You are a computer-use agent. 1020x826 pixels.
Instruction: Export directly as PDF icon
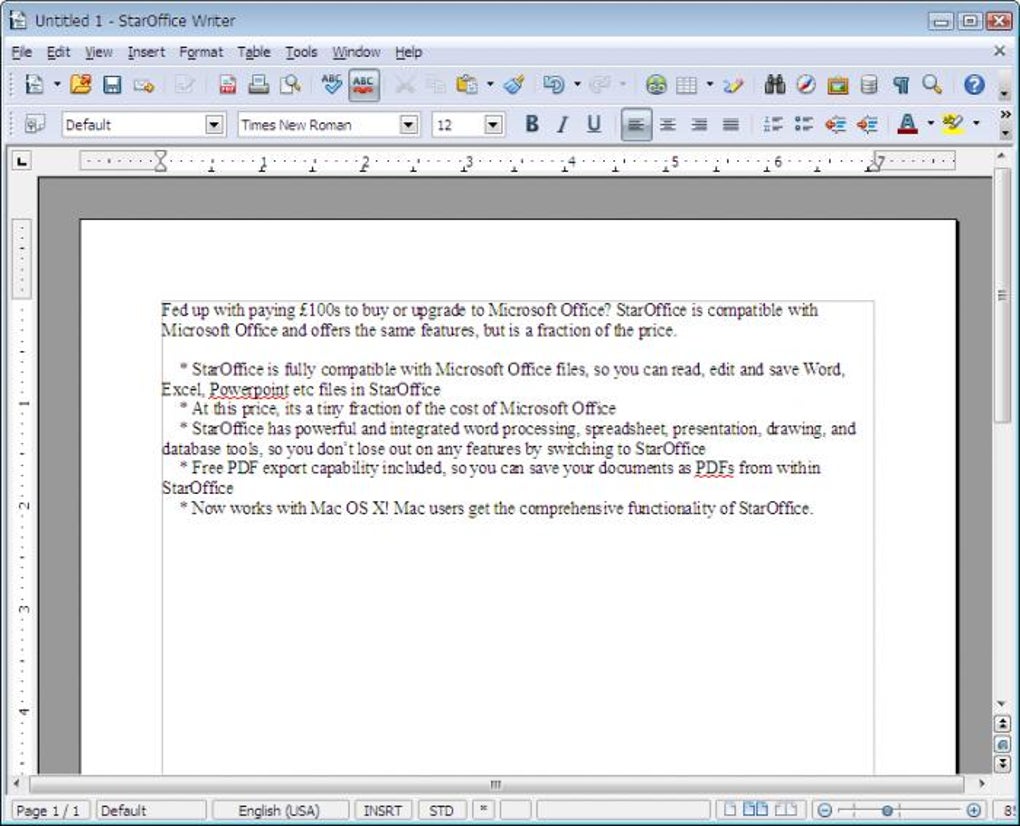coord(227,85)
